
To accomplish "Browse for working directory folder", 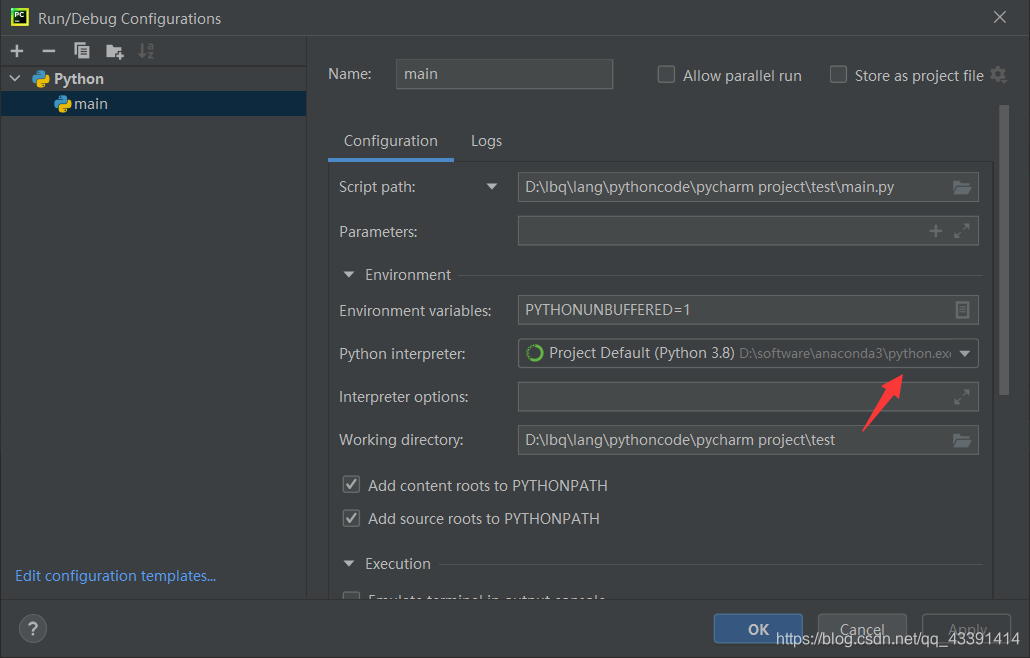I will [x=962, y=440].
